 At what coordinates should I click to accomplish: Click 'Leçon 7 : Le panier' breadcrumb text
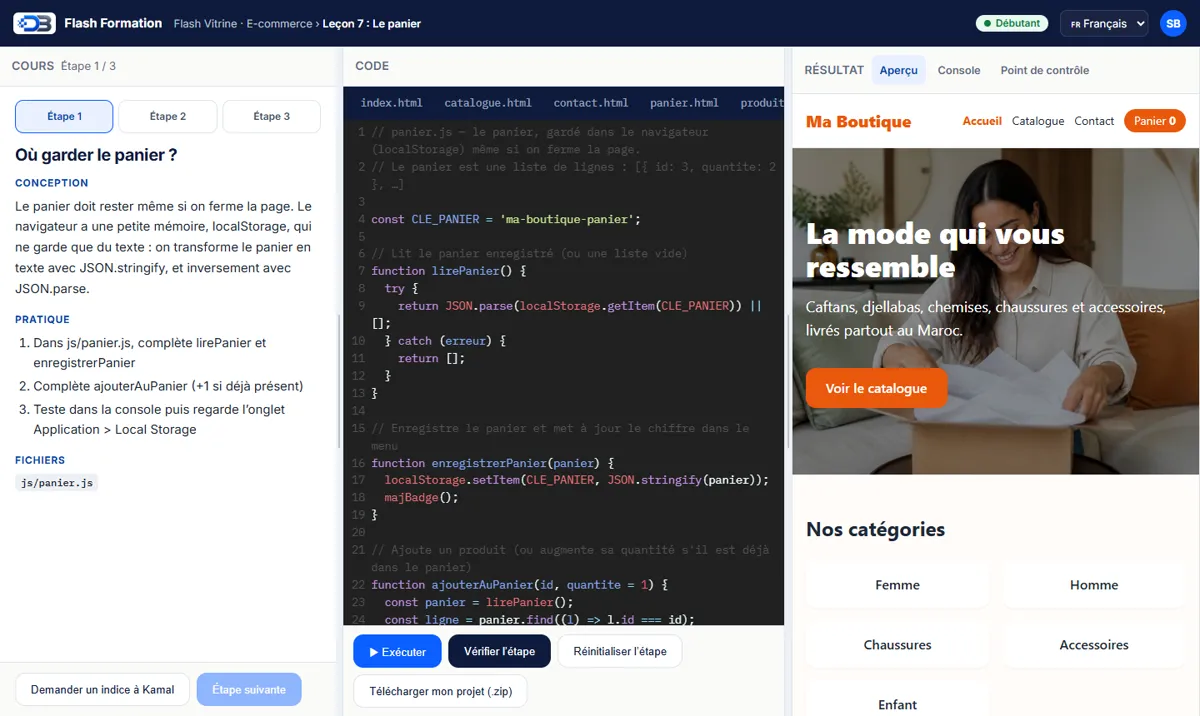click(x=371, y=23)
